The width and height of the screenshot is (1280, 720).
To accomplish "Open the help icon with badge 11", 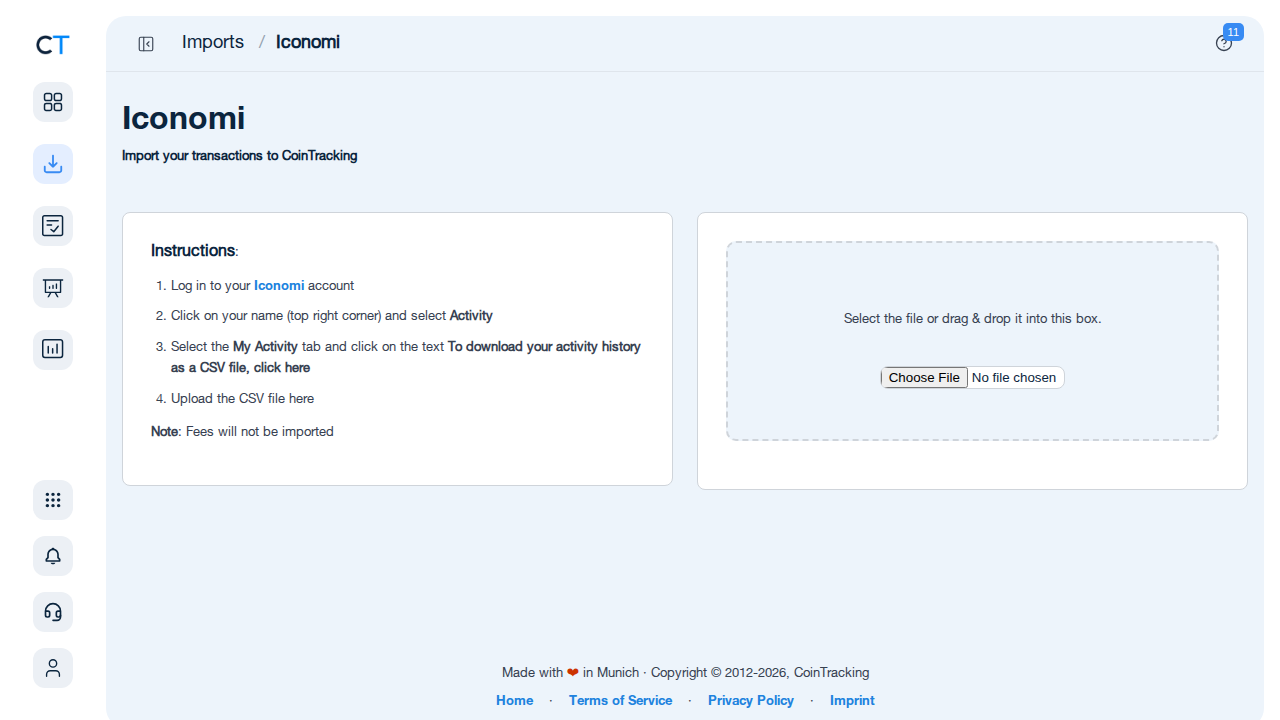I will (1224, 43).
